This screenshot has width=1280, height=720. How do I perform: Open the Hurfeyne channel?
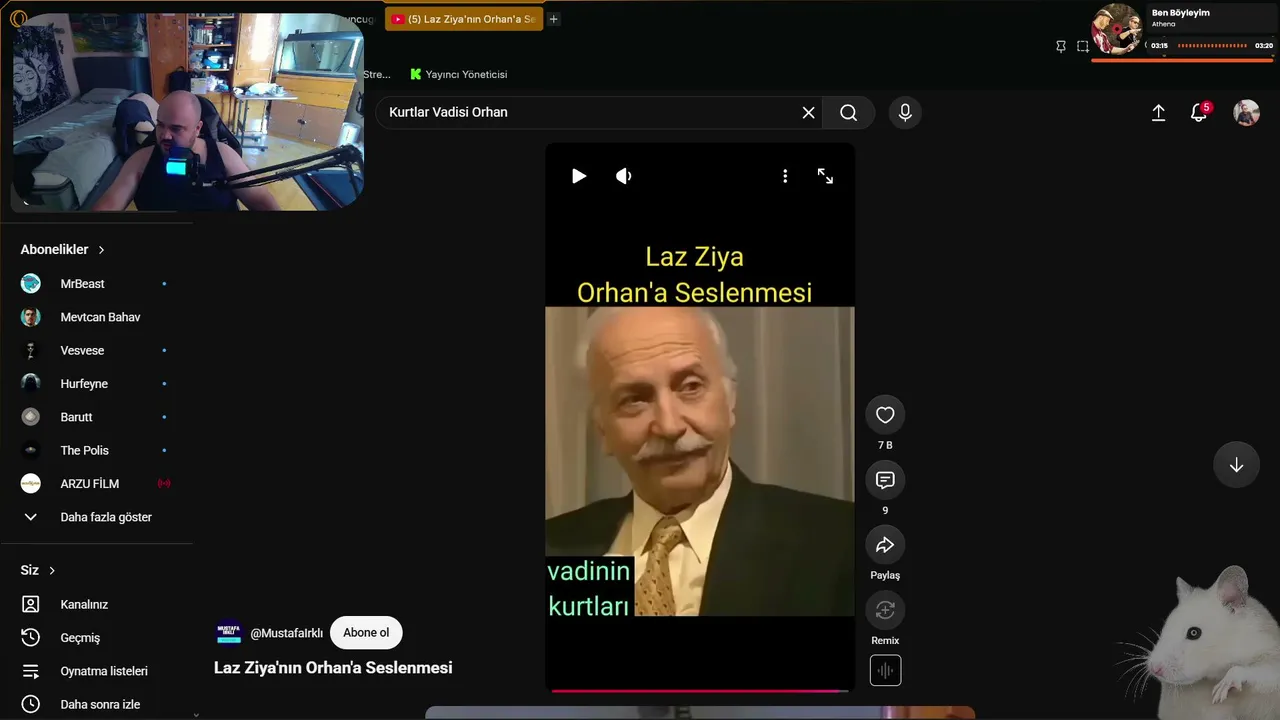pos(96,384)
